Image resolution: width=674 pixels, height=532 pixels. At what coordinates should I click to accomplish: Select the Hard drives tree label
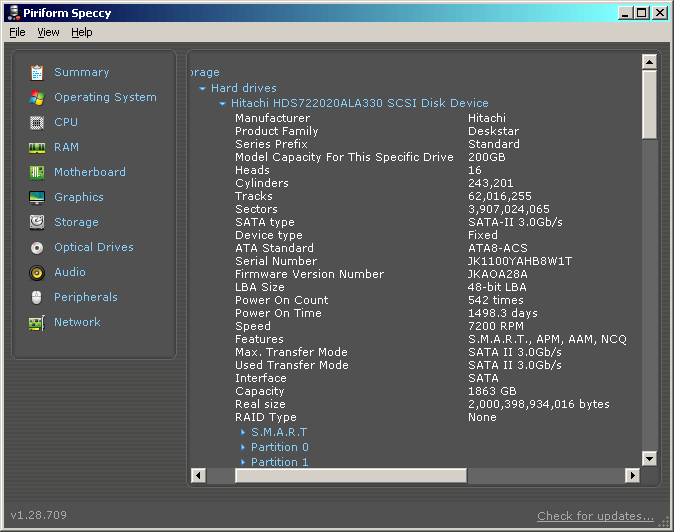point(244,88)
